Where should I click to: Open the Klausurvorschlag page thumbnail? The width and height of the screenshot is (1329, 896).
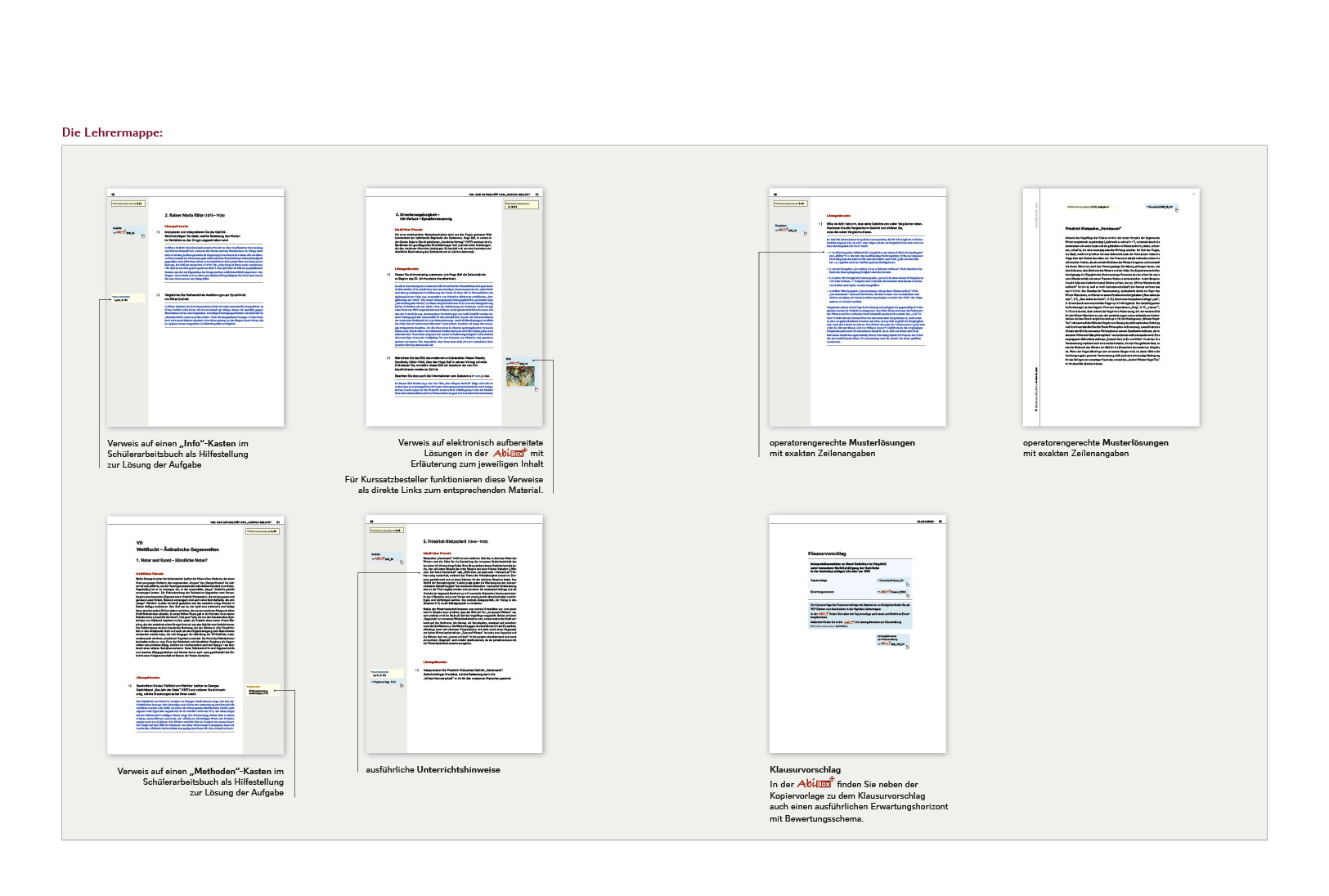tap(857, 634)
